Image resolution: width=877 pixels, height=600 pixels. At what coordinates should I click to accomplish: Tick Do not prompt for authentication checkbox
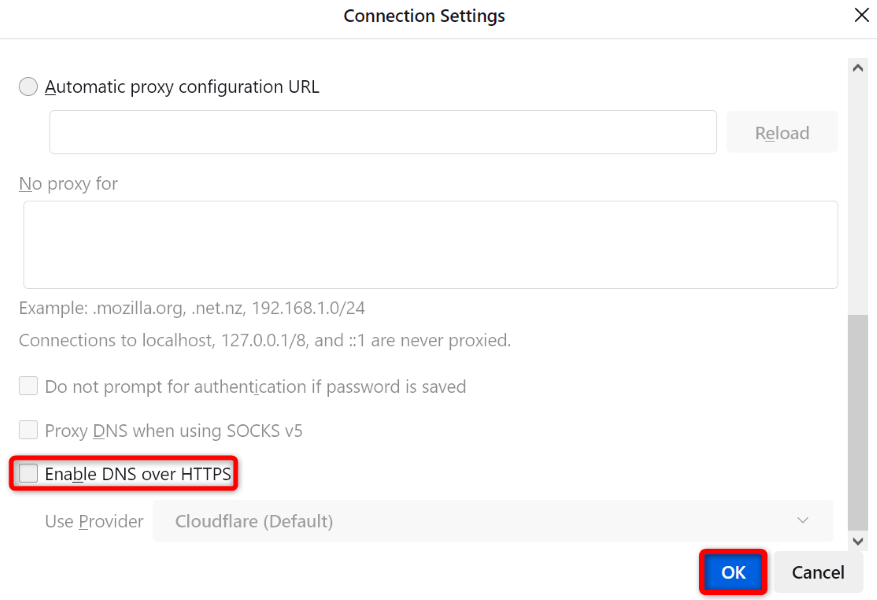[29, 386]
